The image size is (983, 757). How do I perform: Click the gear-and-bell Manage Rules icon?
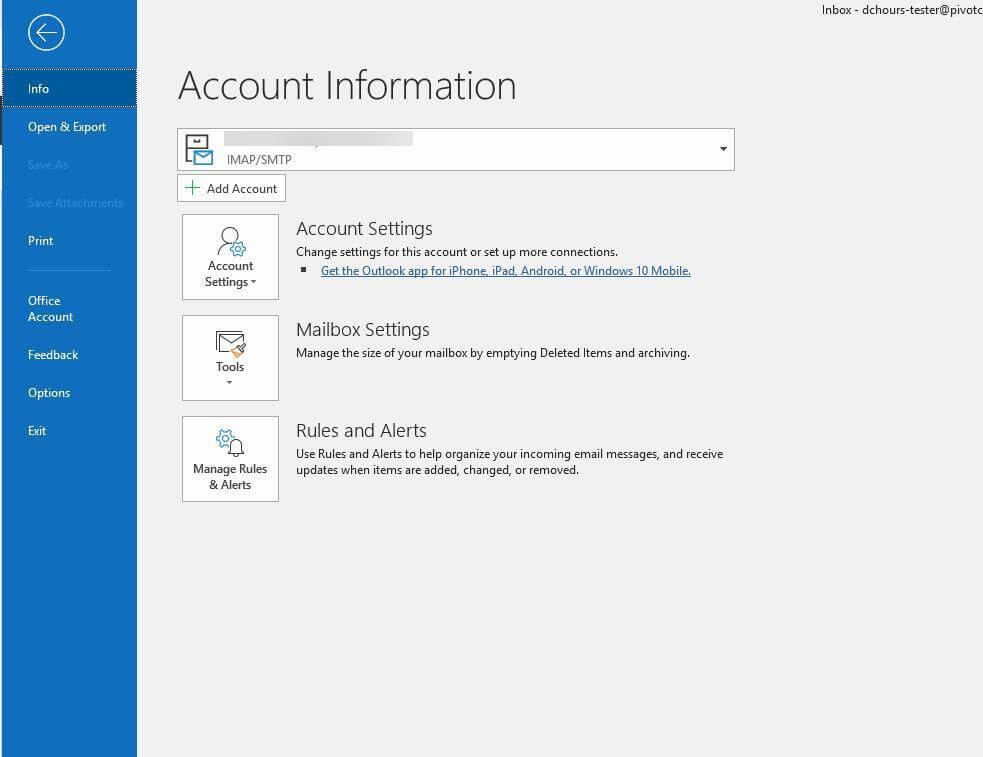tap(229, 442)
